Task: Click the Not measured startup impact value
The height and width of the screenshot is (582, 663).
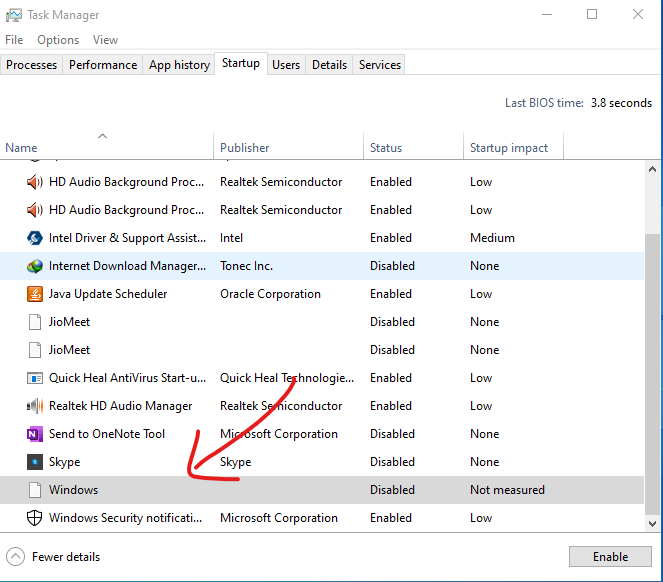Action: coord(507,490)
